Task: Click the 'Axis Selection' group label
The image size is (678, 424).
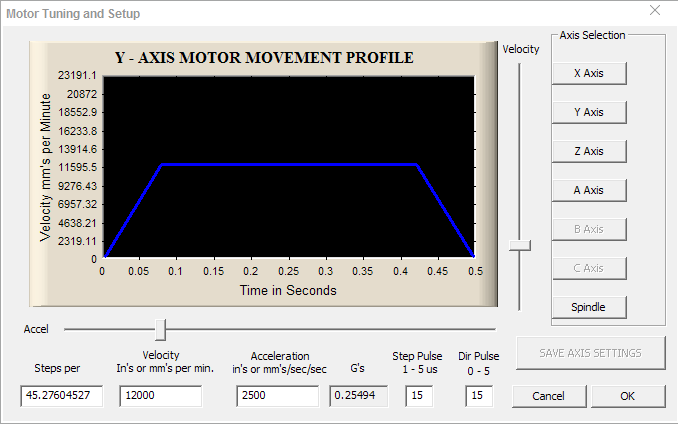Action: [592, 35]
